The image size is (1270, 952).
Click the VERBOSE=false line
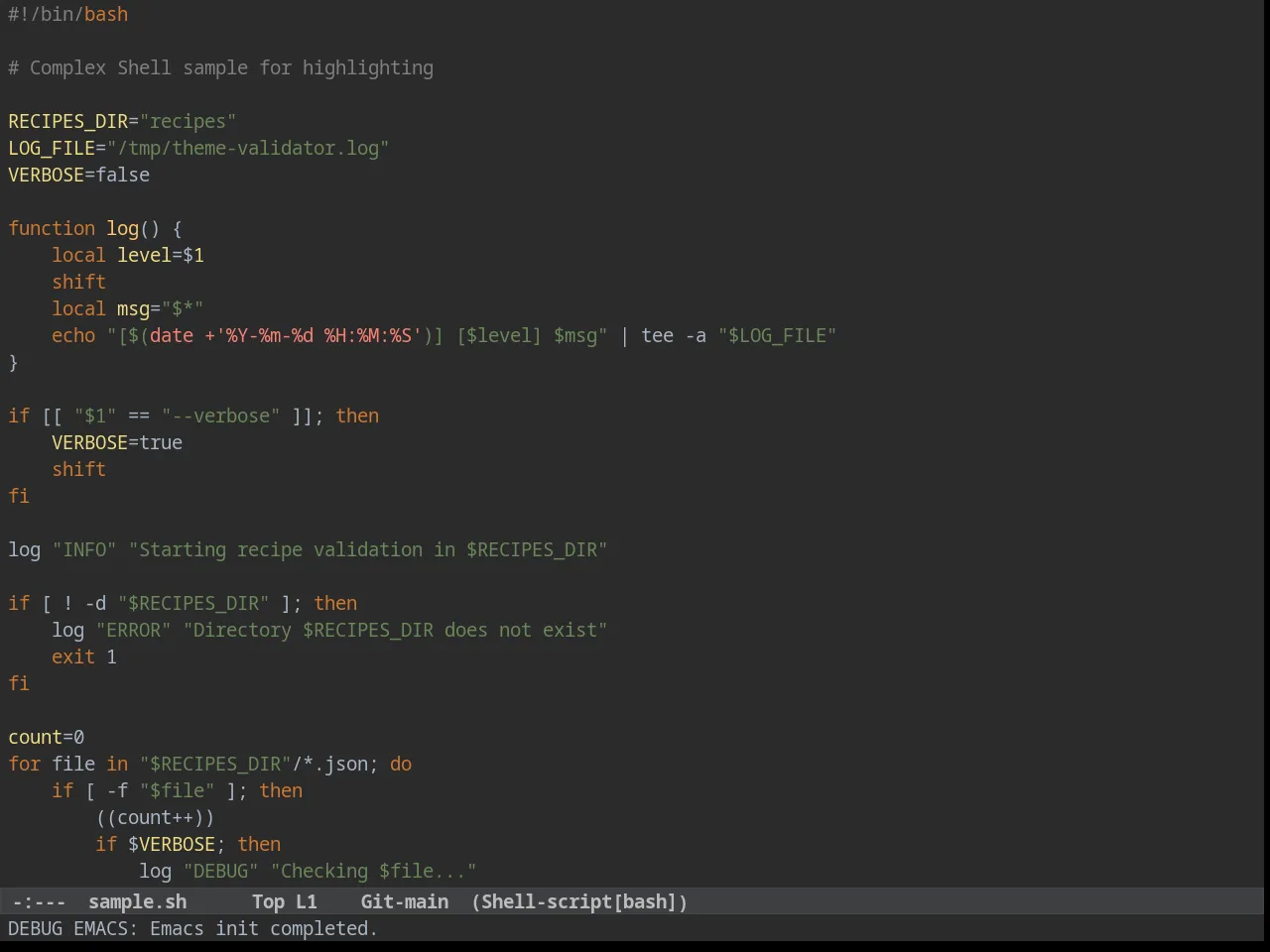pos(79,175)
